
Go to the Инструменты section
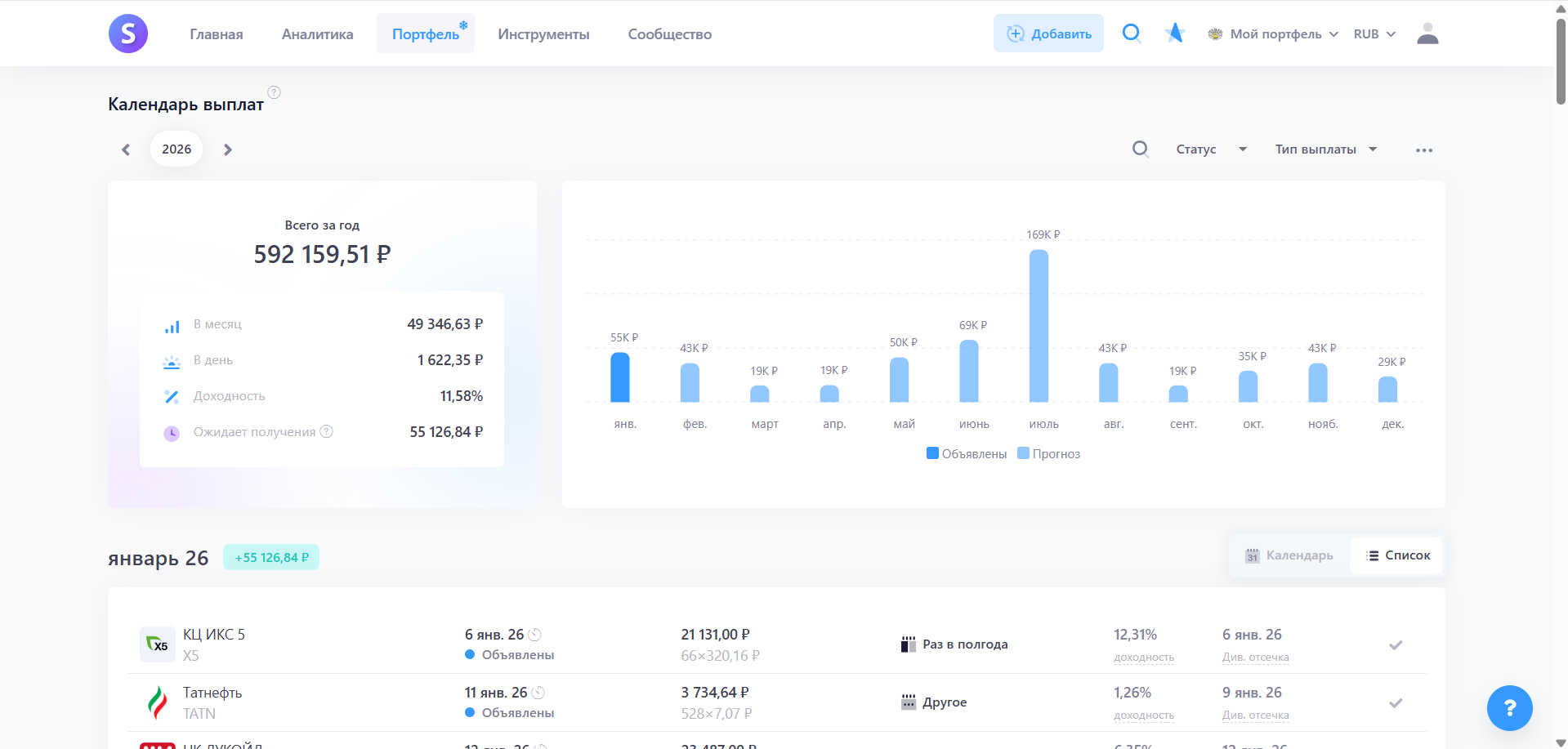543,34
